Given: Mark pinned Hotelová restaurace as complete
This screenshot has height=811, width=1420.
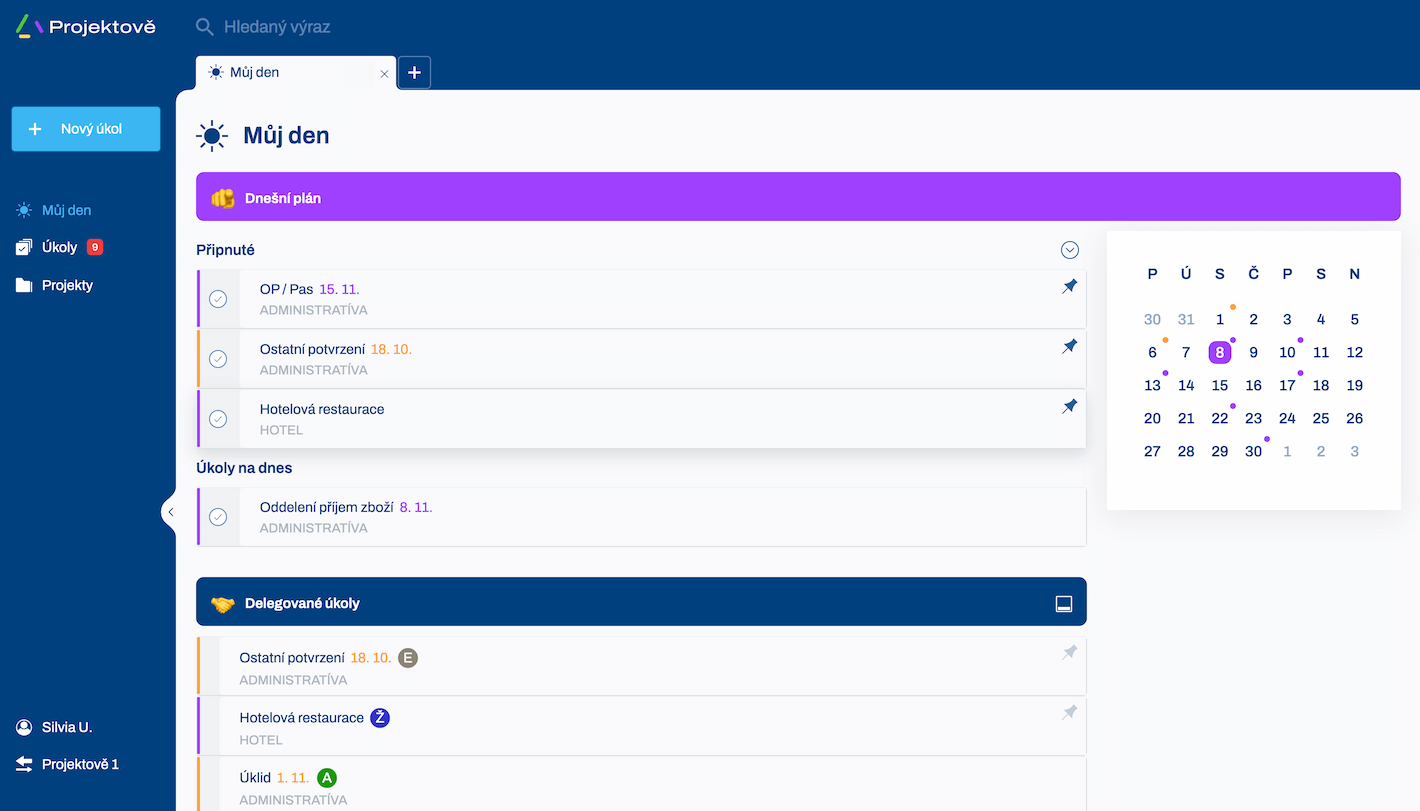Looking at the screenshot, I should [x=218, y=419].
